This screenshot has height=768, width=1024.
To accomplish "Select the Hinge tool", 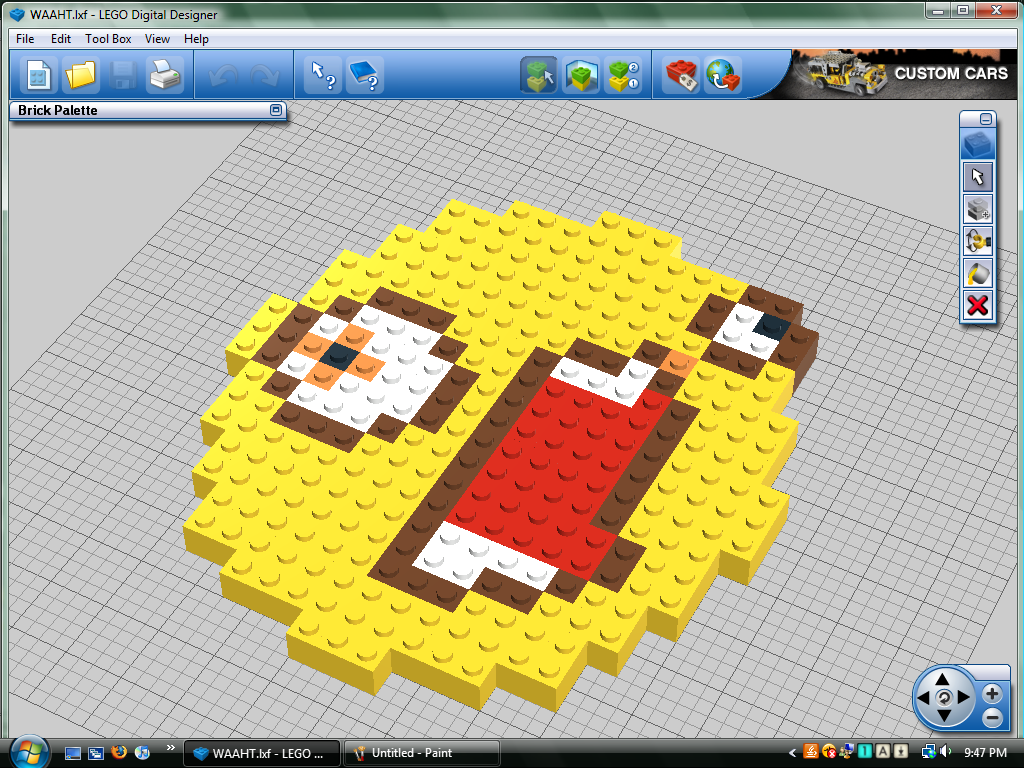I will pyautogui.click(x=978, y=242).
